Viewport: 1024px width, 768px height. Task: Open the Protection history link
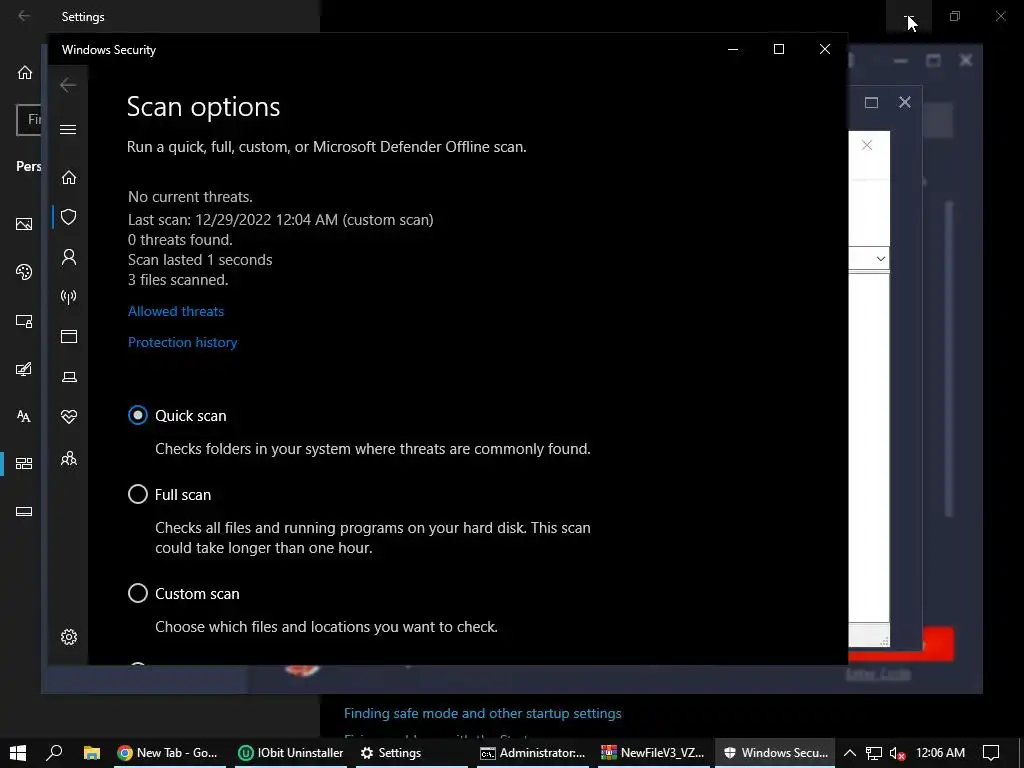click(x=182, y=343)
